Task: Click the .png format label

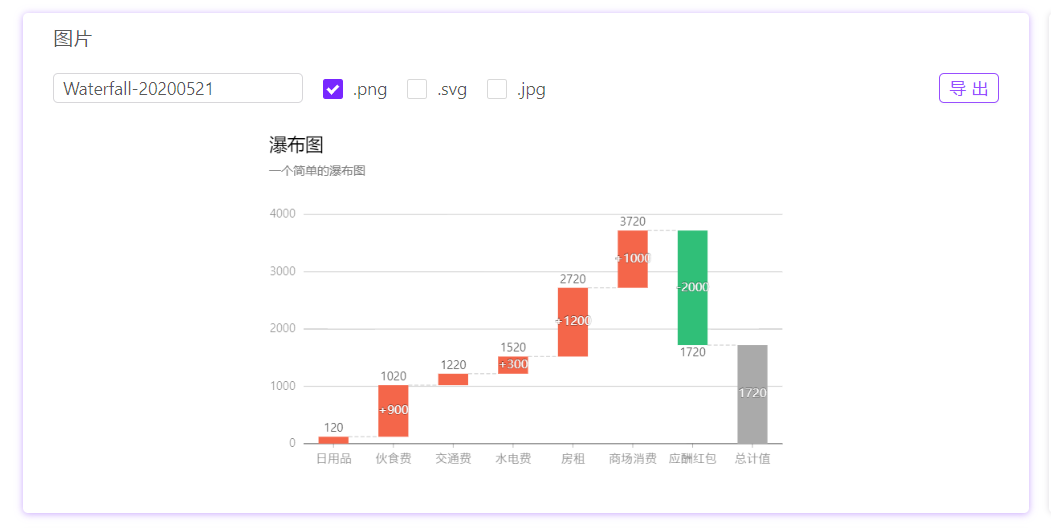Action: tap(369, 90)
